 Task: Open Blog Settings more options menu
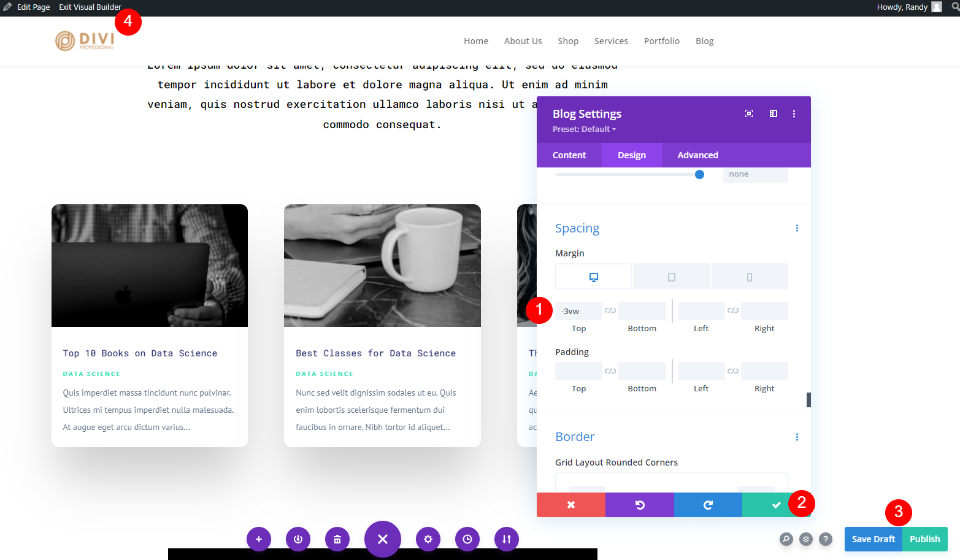pos(794,114)
